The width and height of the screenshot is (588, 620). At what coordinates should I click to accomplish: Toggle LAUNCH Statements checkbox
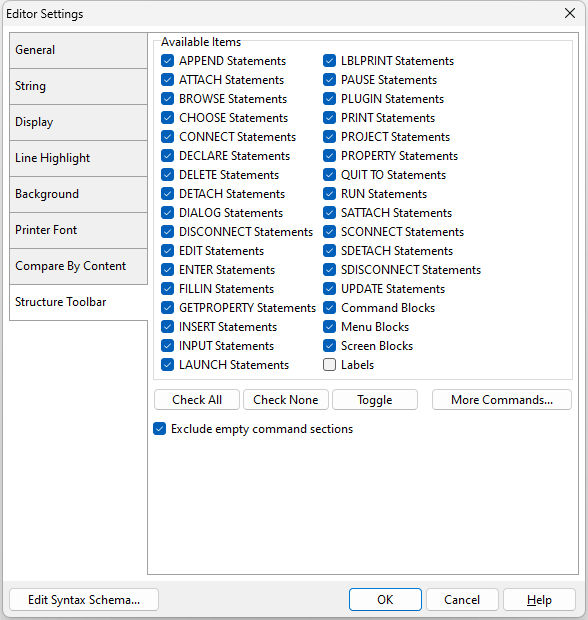(167, 365)
